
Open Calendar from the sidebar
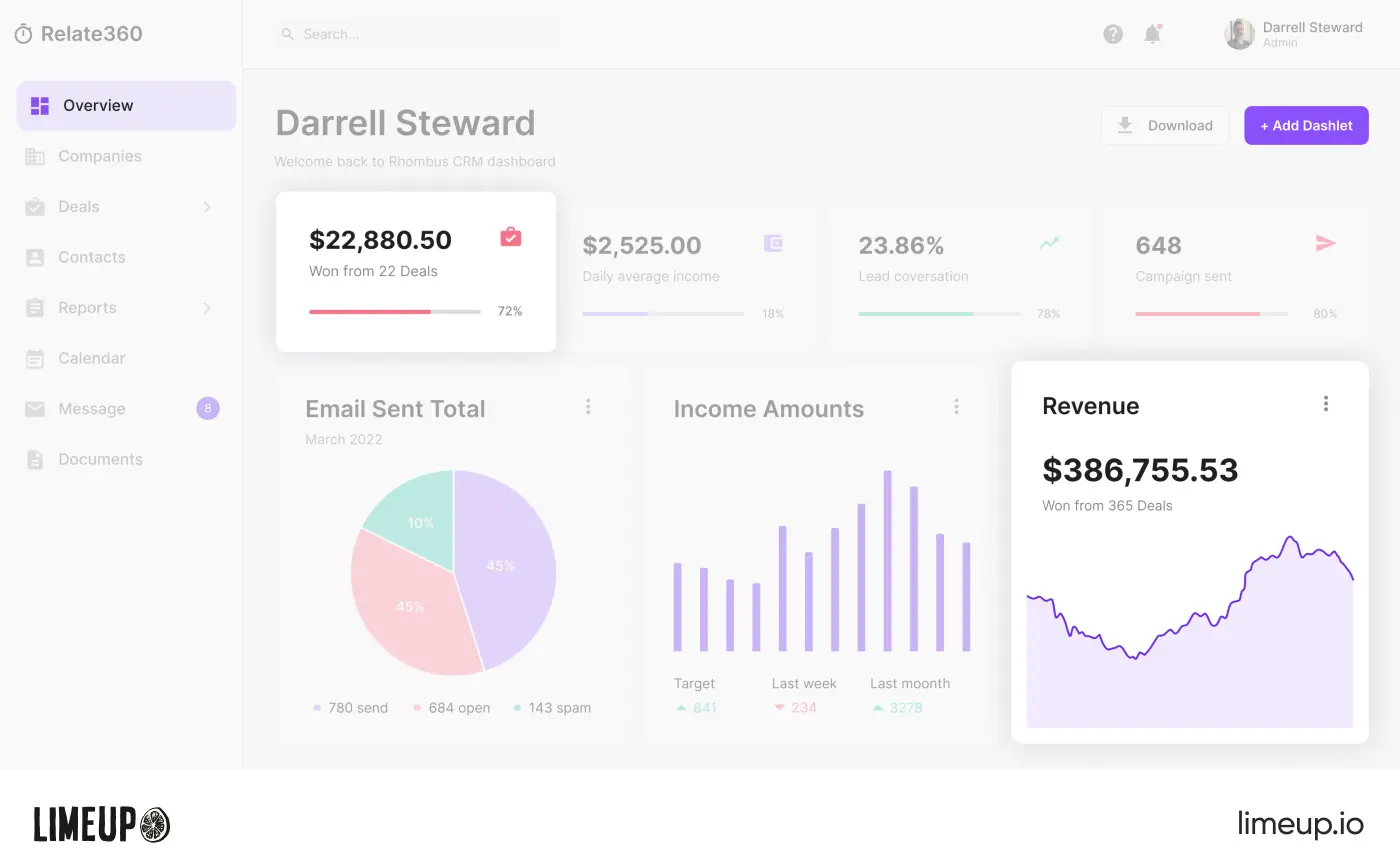91,358
